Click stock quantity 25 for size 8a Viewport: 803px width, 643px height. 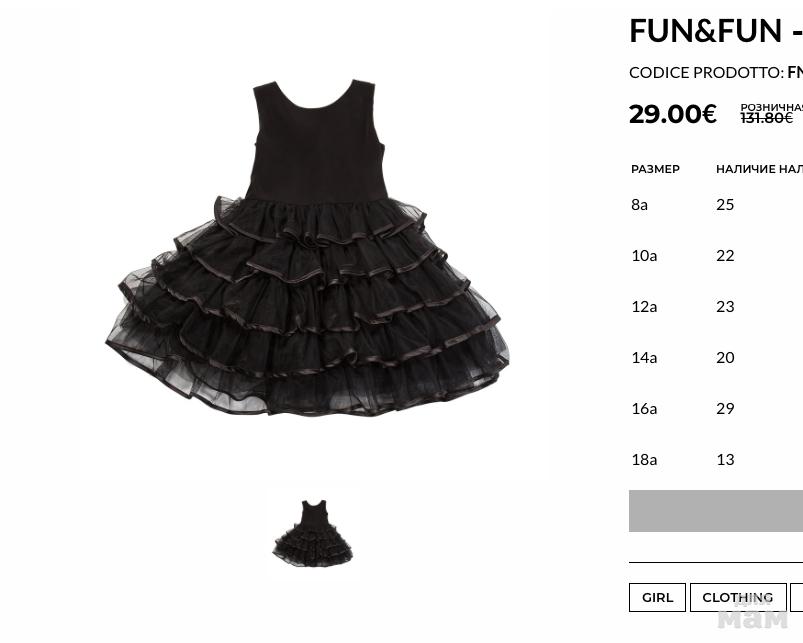coord(725,205)
